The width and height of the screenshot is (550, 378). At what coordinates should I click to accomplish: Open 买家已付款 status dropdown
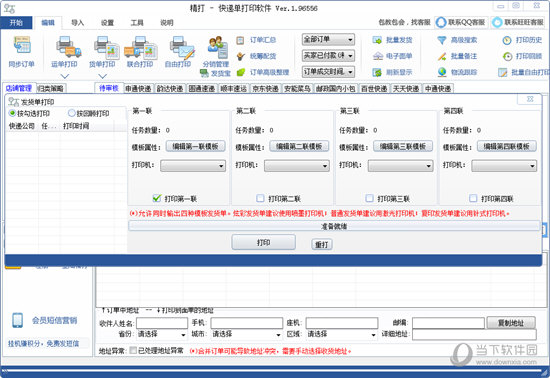(328, 55)
